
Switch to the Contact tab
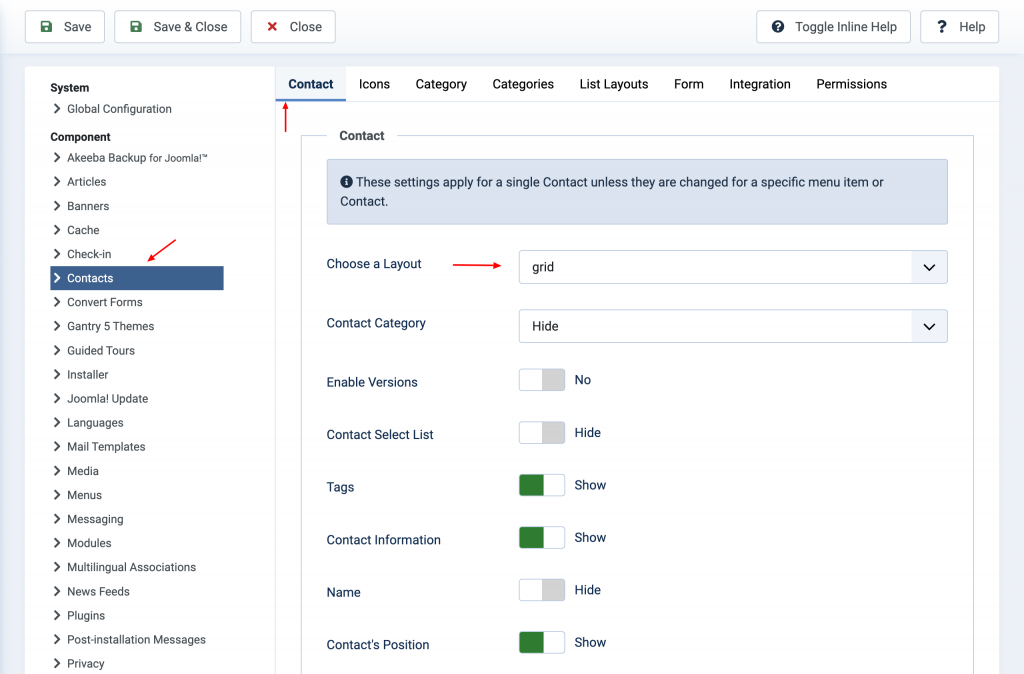pyautogui.click(x=311, y=84)
